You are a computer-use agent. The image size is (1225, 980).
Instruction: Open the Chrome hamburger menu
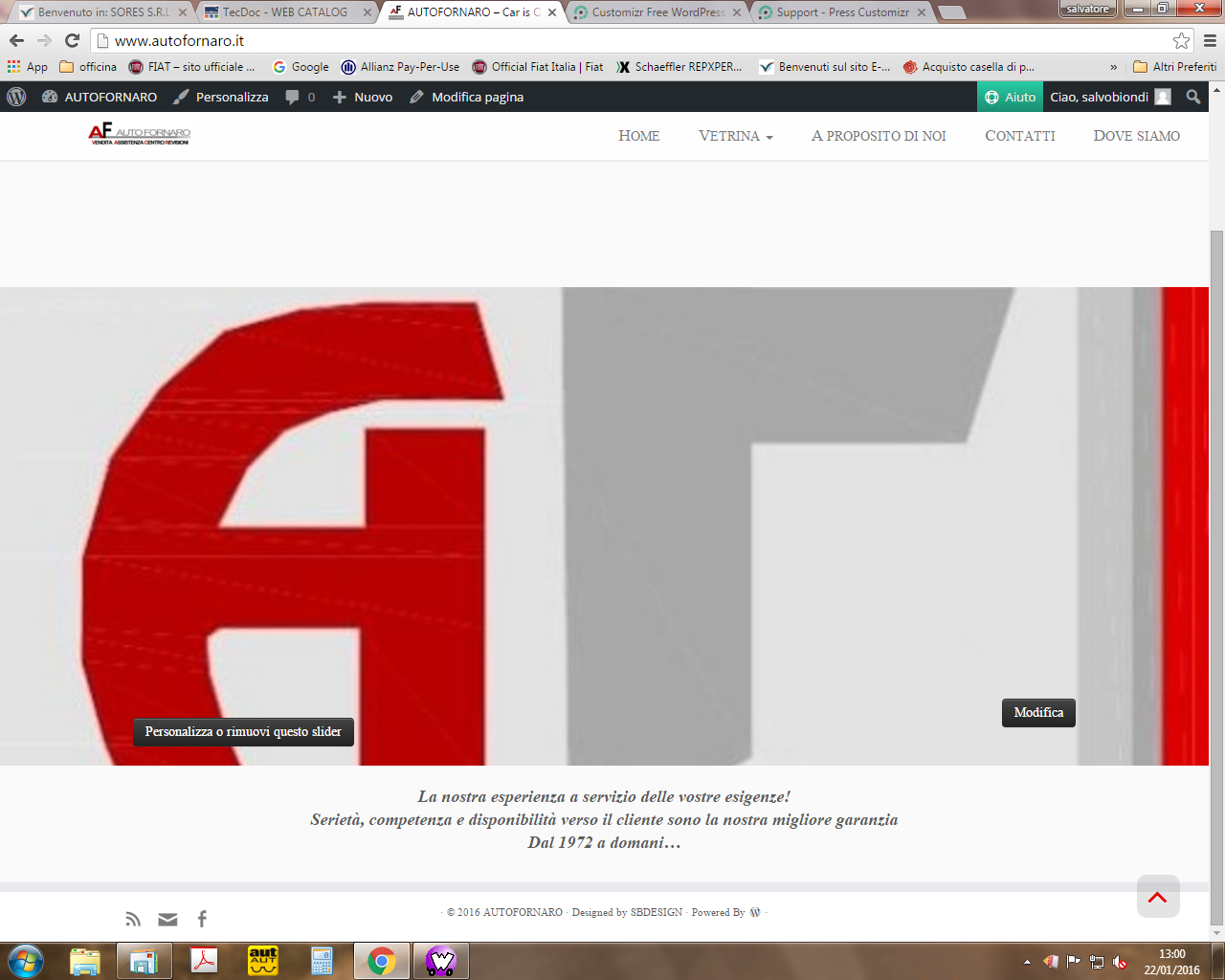click(x=1210, y=40)
